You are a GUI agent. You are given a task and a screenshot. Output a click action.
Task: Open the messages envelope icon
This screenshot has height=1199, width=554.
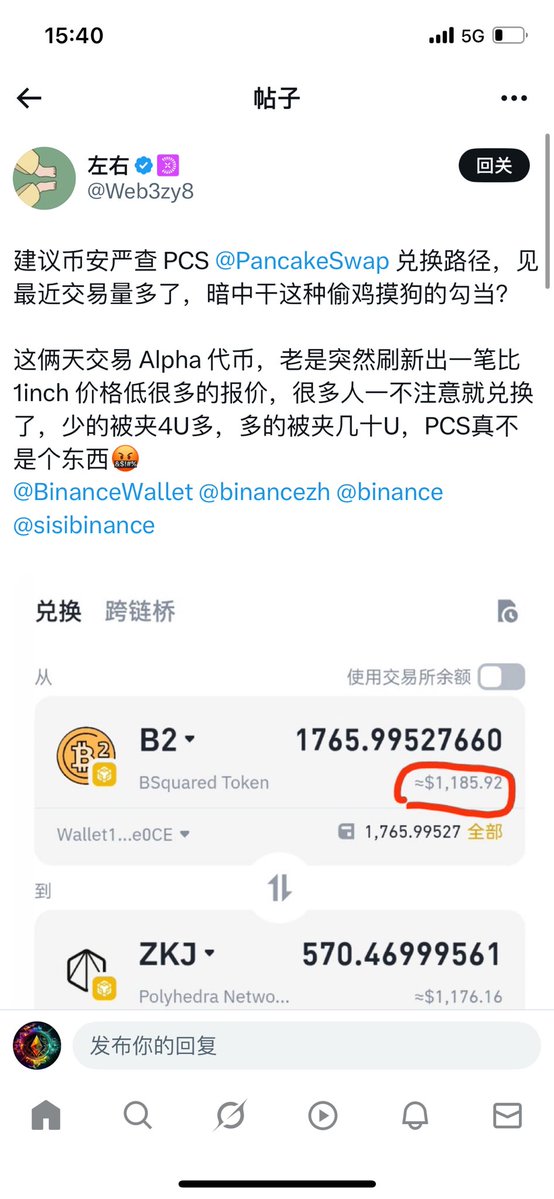tap(507, 1116)
